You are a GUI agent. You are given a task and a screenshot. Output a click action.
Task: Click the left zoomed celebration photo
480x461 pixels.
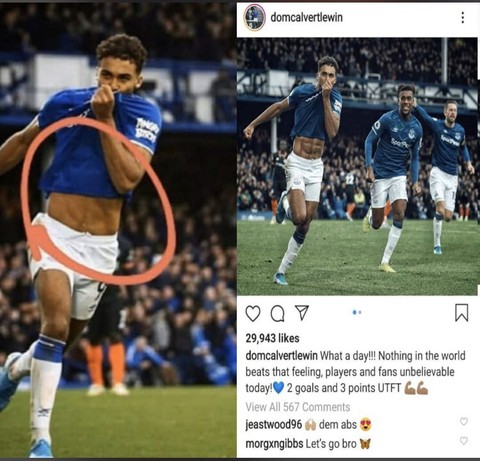point(118,230)
